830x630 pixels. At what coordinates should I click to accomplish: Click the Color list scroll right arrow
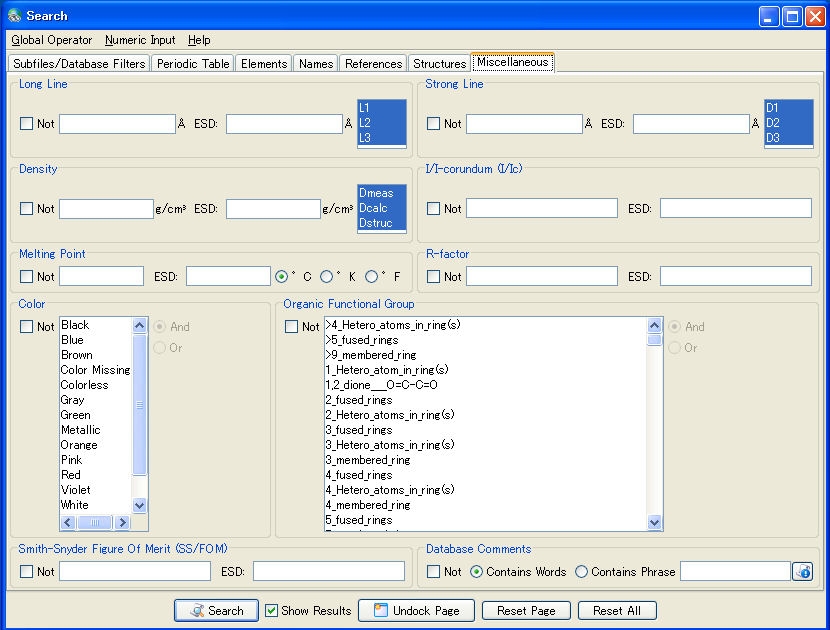pyautogui.click(x=122, y=523)
